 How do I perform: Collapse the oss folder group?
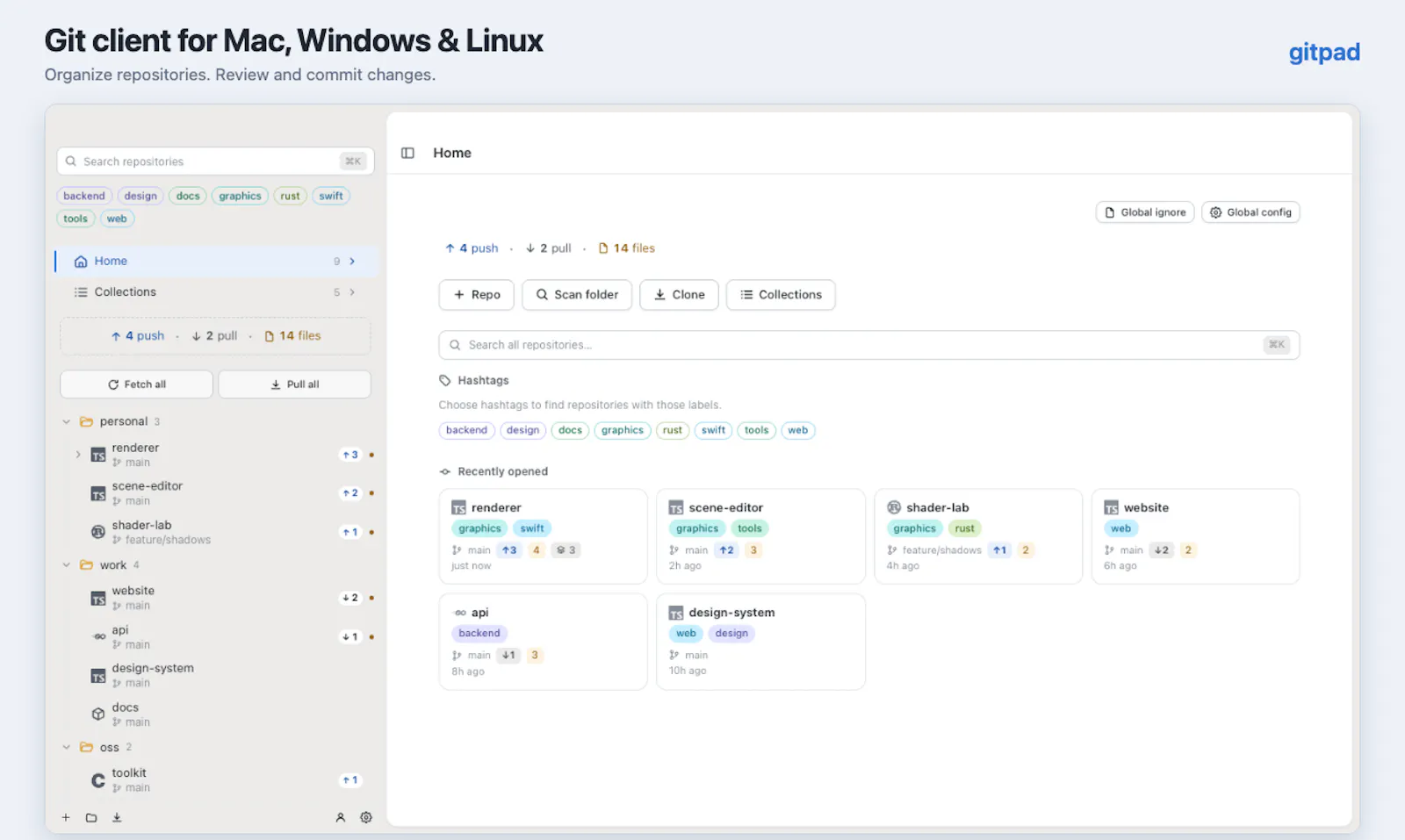point(66,747)
